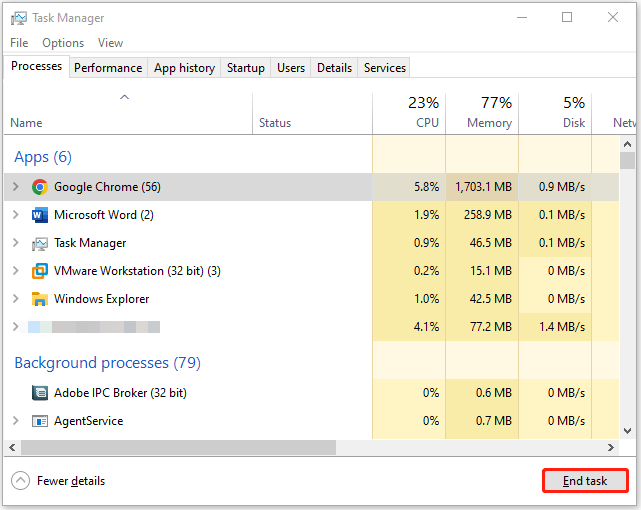Expand the Microsoft Word process group
This screenshot has width=641, height=510.
click(15, 215)
